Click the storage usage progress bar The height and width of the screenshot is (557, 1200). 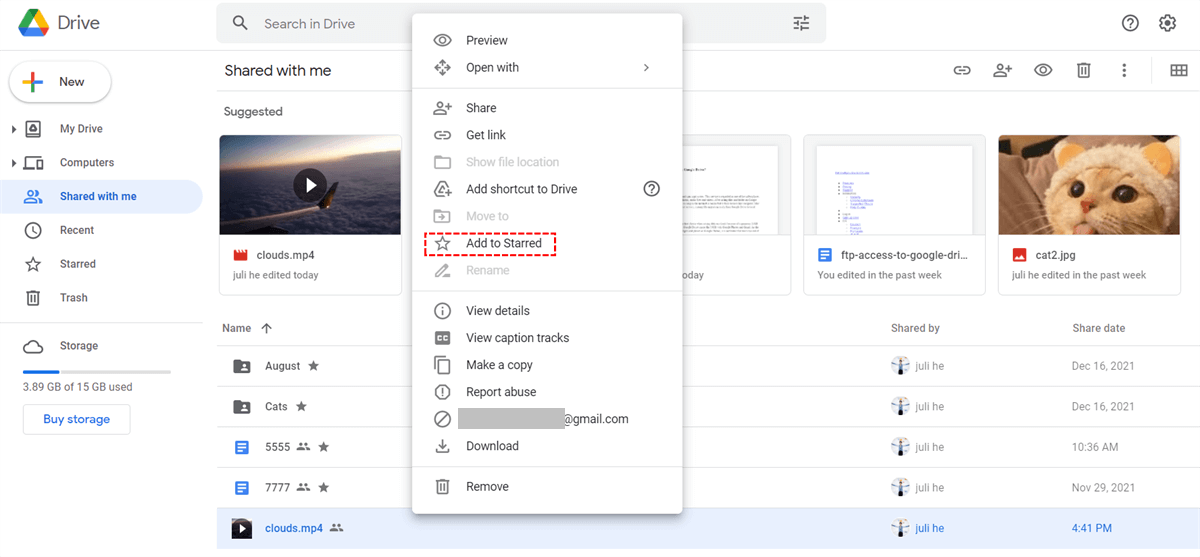96,371
